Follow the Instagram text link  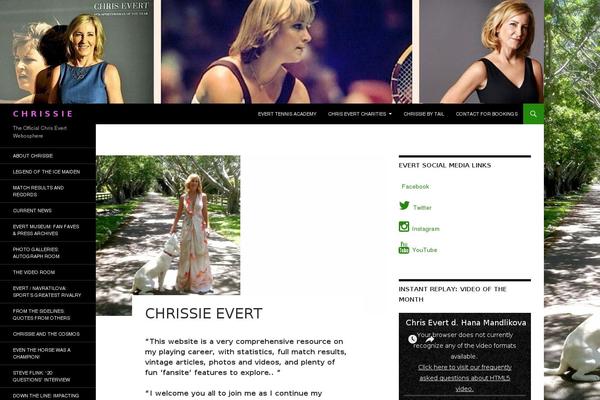(x=426, y=229)
